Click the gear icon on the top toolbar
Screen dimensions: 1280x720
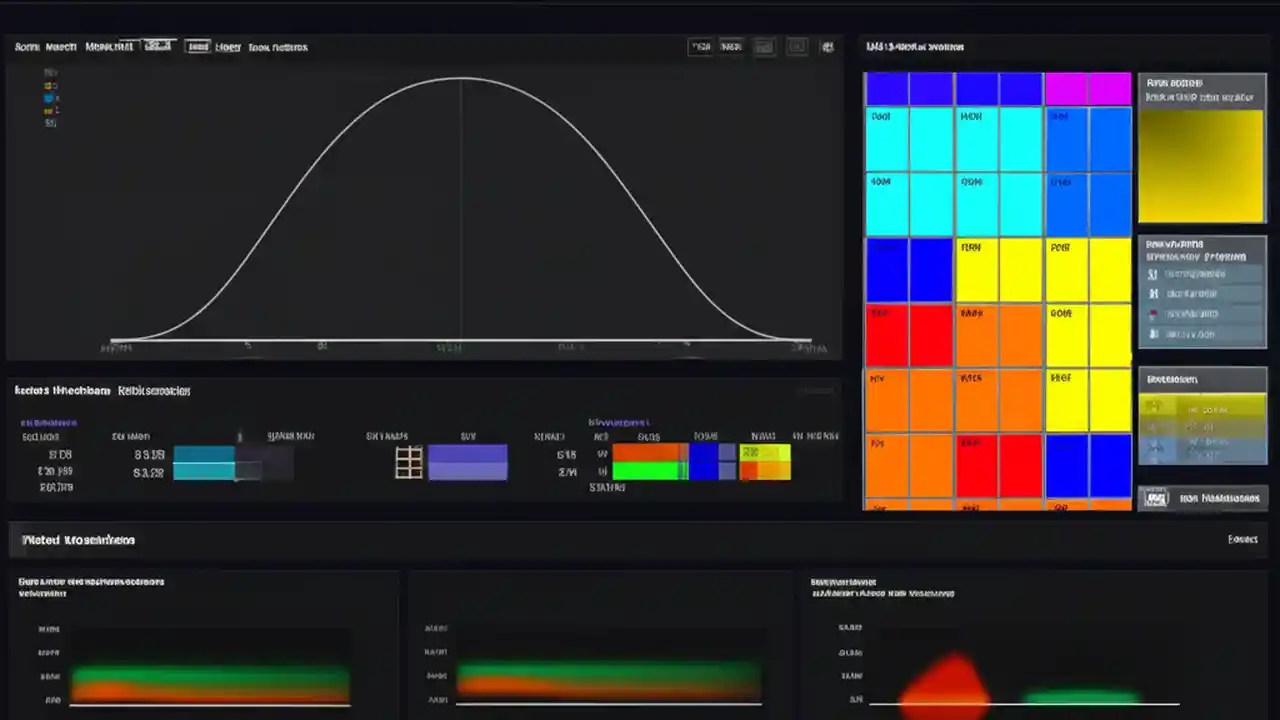(828, 46)
